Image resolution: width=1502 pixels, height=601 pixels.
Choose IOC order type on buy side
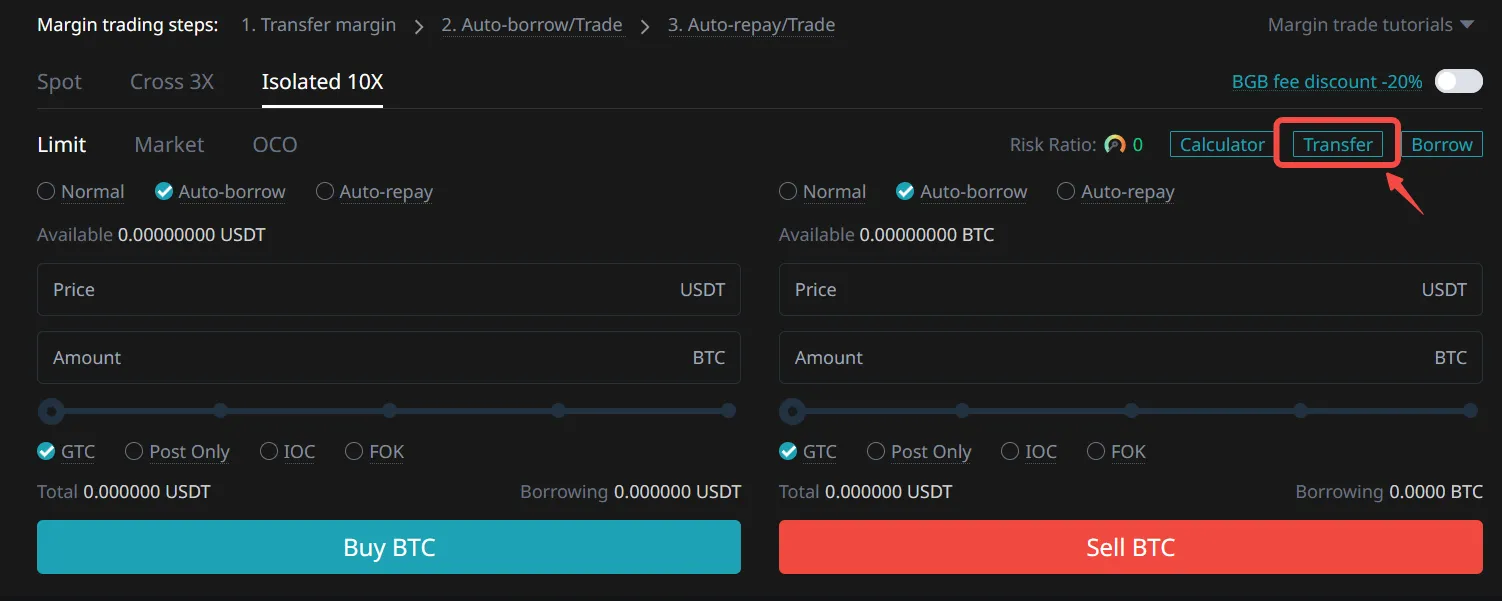269,452
